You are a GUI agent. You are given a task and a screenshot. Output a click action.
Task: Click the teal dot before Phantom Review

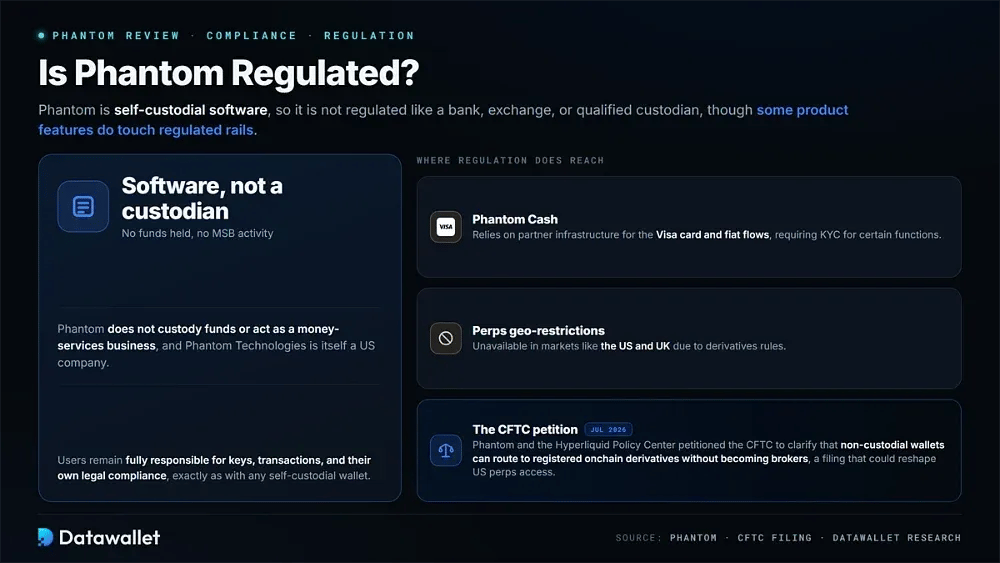click(x=41, y=36)
